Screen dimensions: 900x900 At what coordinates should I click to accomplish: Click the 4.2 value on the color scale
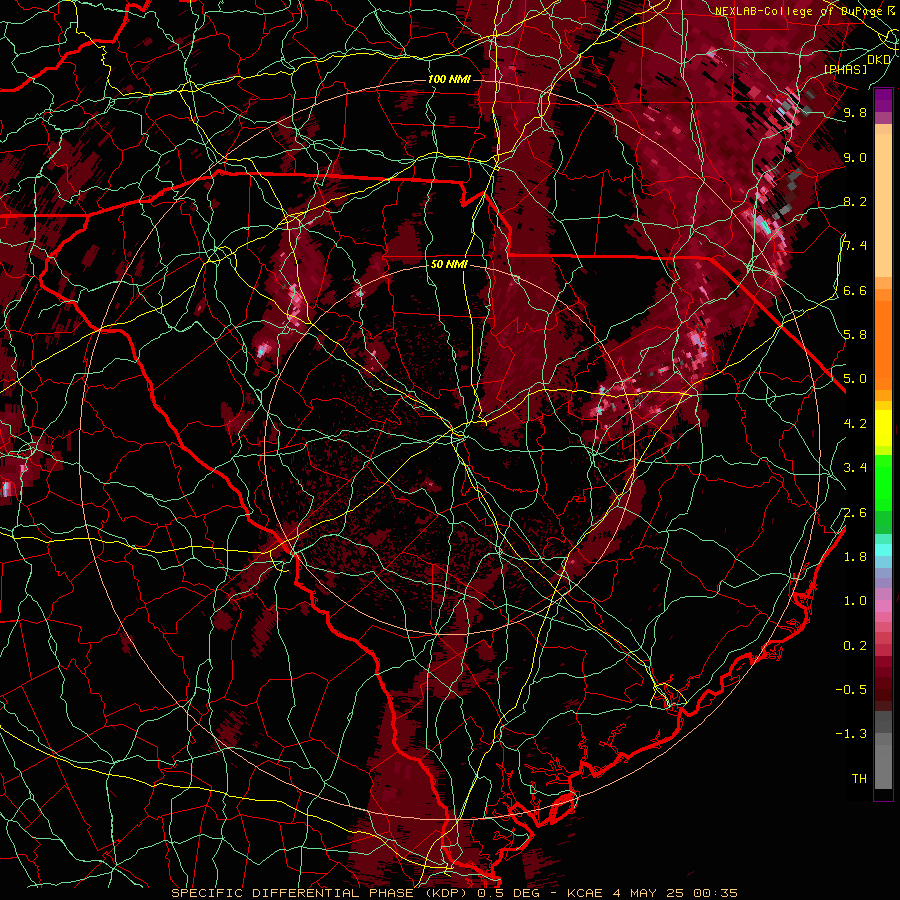(x=855, y=423)
